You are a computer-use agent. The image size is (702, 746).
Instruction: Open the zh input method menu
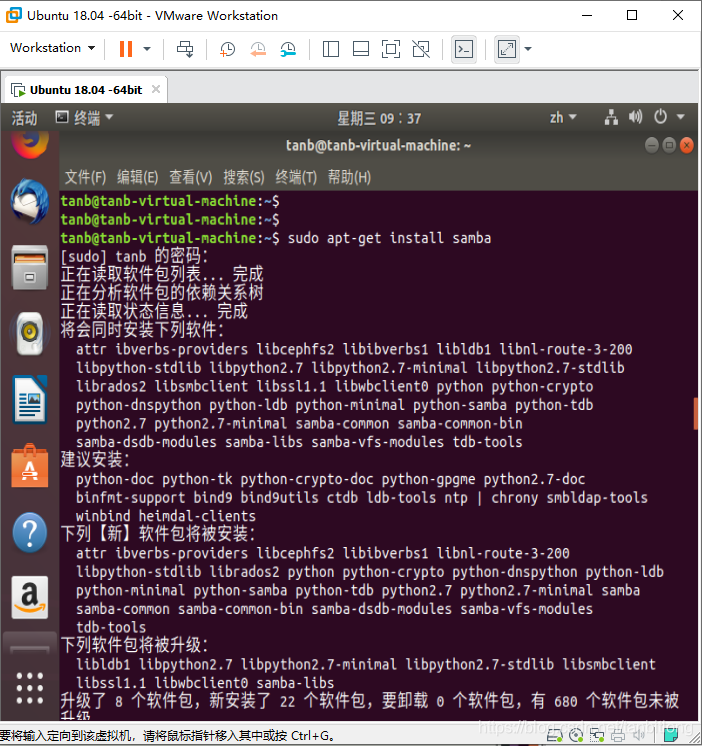(x=563, y=118)
